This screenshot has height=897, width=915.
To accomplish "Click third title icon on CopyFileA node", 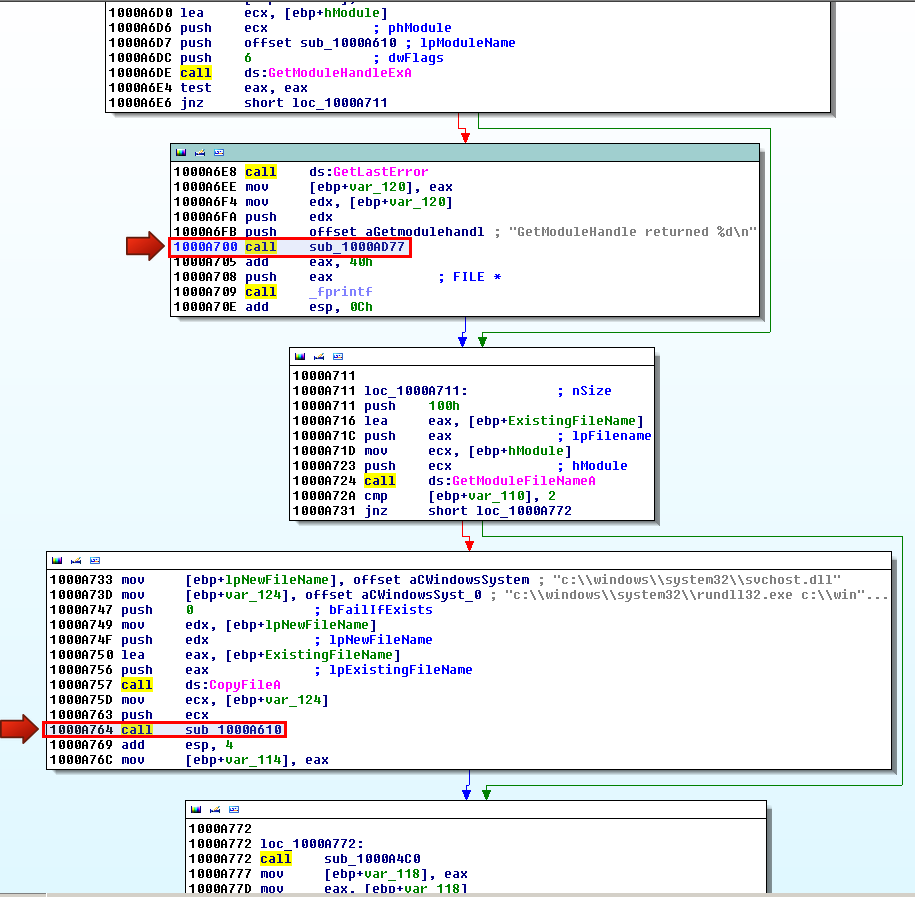I will pyautogui.click(x=96, y=560).
